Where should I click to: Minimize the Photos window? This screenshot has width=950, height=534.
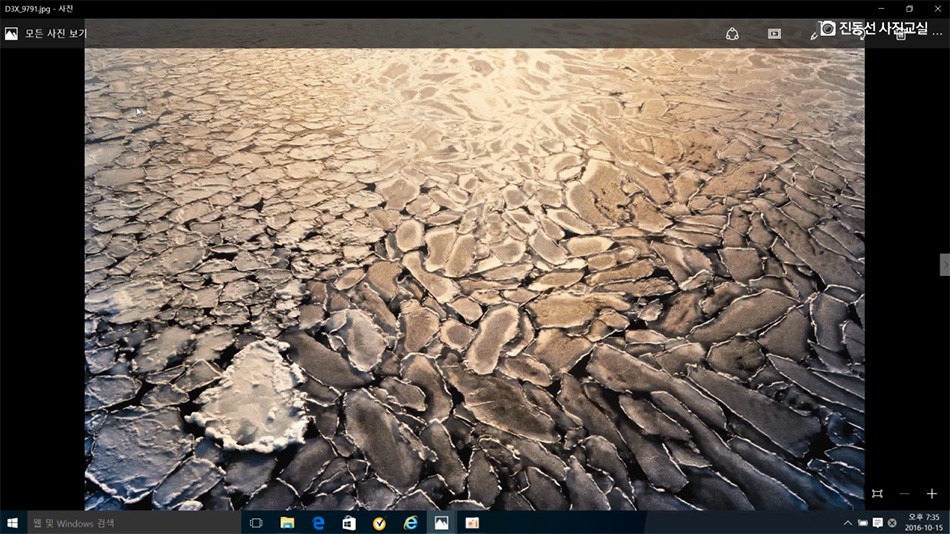[882, 8]
